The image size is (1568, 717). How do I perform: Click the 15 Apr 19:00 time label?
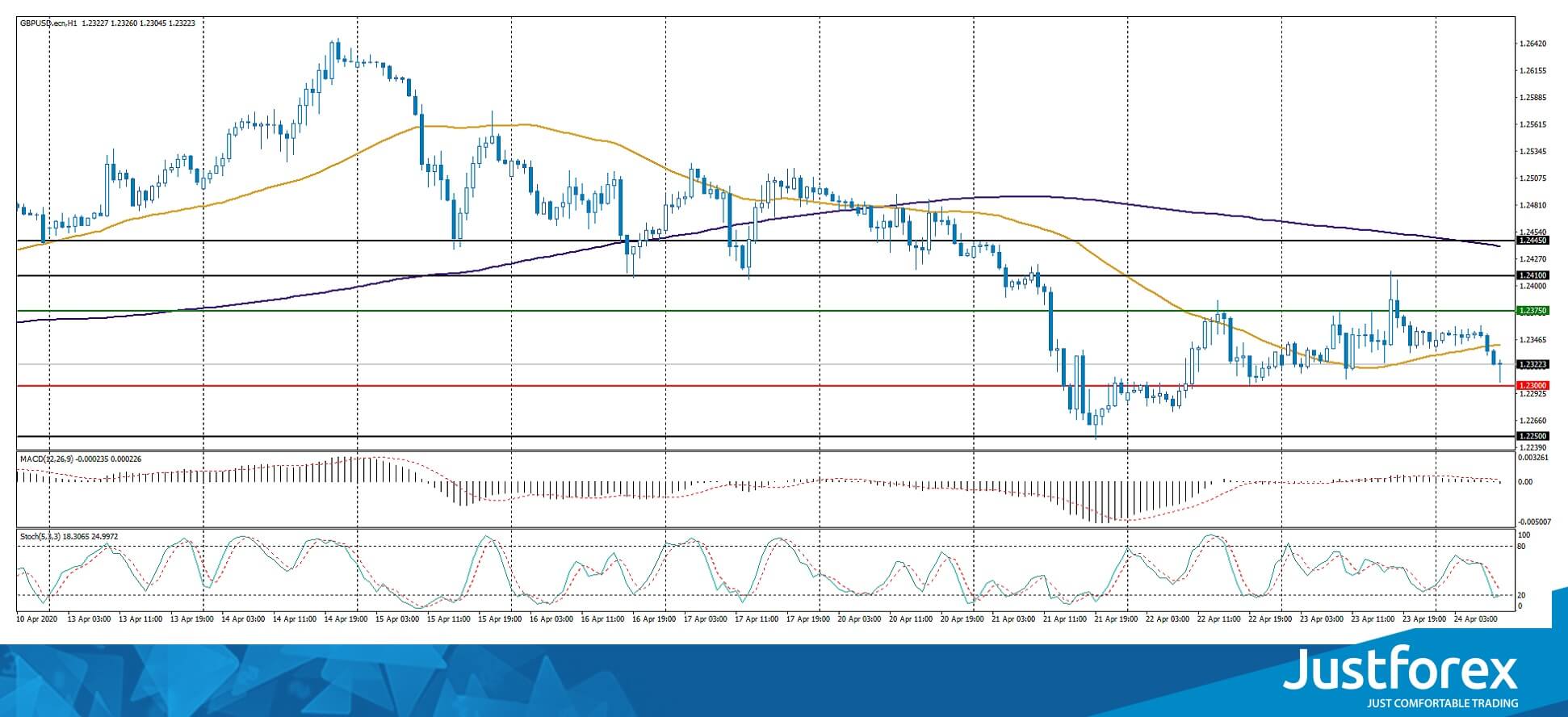(501, 618)
